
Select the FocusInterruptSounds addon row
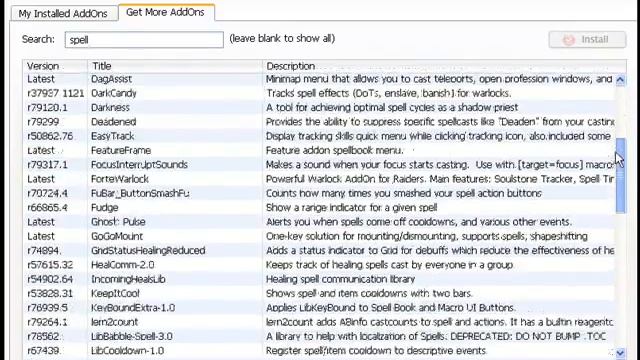coord(319,165)
